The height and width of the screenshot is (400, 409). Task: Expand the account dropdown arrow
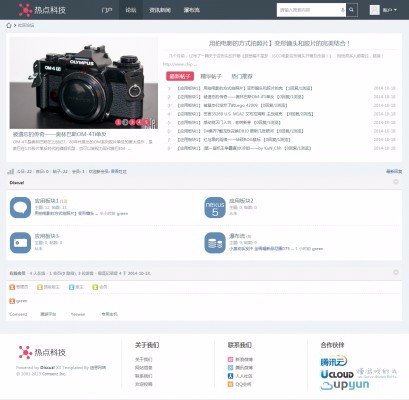click(x=395, y=10)
